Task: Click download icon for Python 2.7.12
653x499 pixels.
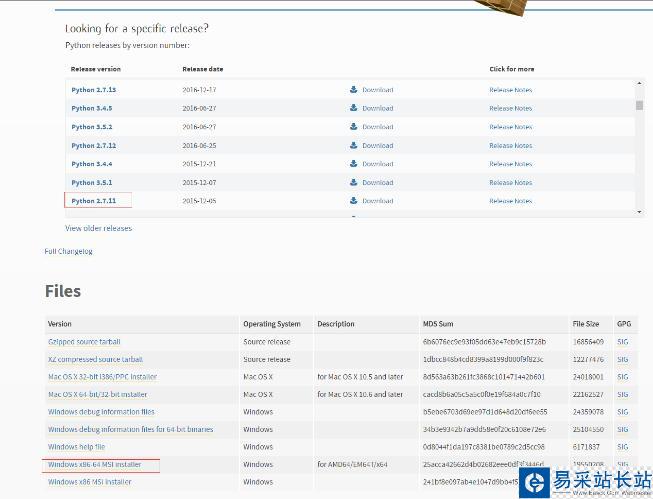Action: click(x=354, y=145)
